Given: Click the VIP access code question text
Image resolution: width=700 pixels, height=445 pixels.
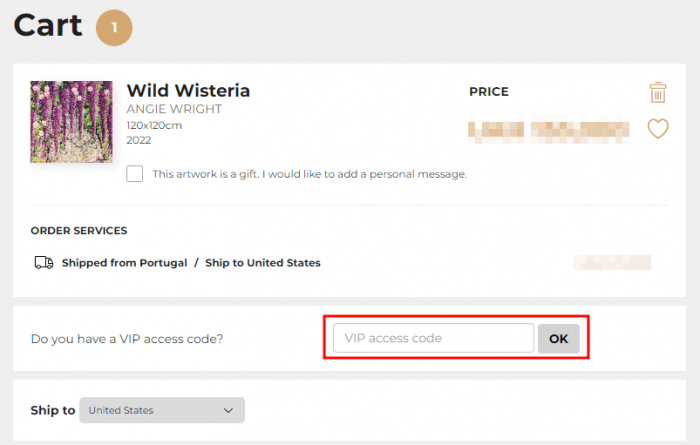Looking at the screenshot, I should [x=127, y=339].
